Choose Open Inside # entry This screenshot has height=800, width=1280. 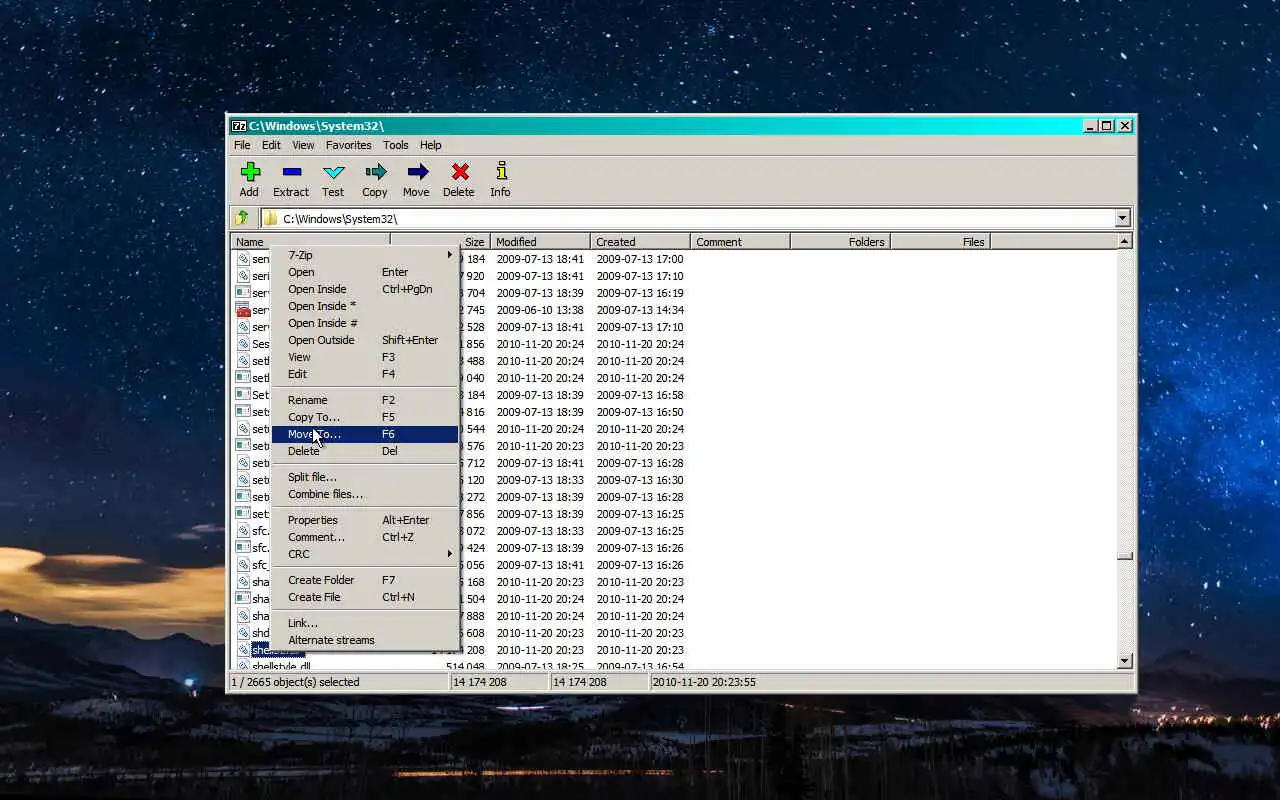[x=365, y=323]
